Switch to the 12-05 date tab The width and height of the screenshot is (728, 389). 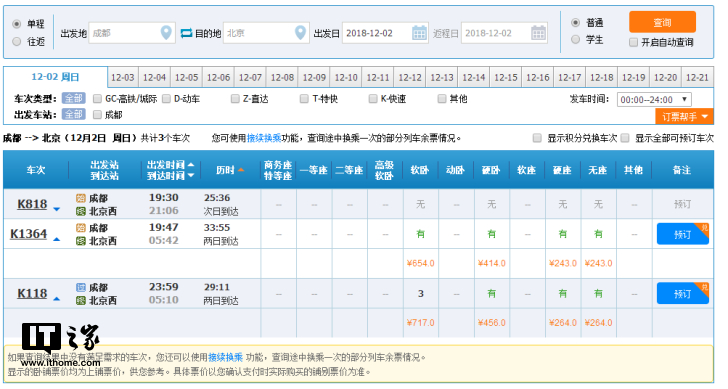click(x=187, y=78)
